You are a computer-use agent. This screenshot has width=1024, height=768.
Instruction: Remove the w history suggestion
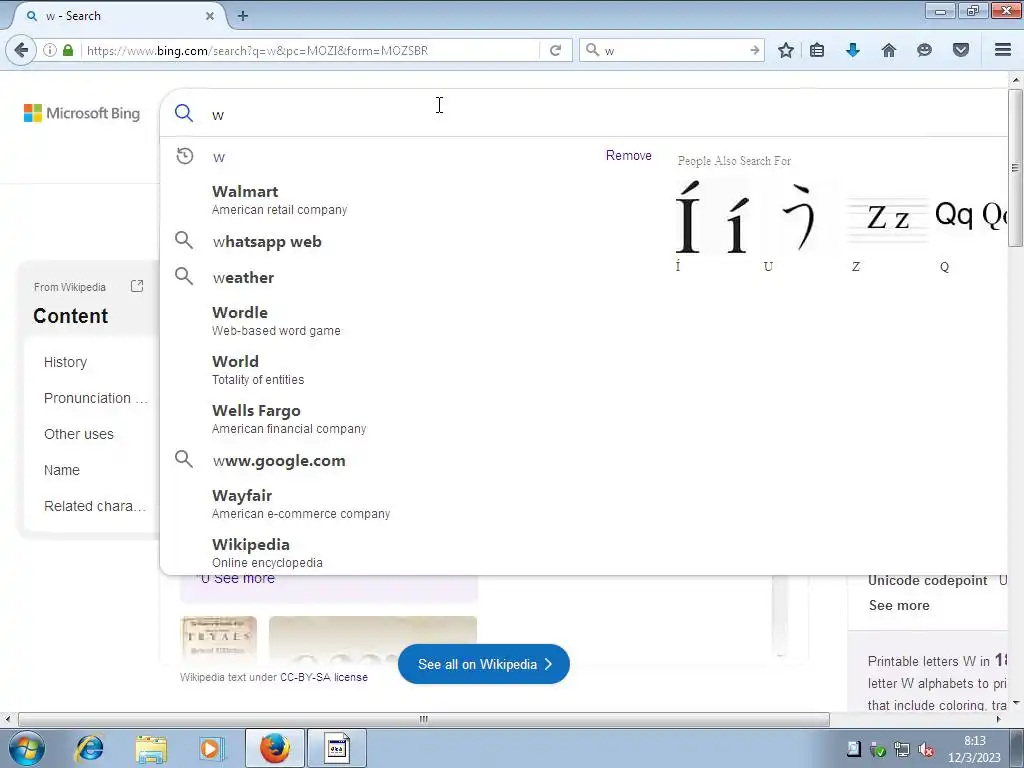(628, 155)
